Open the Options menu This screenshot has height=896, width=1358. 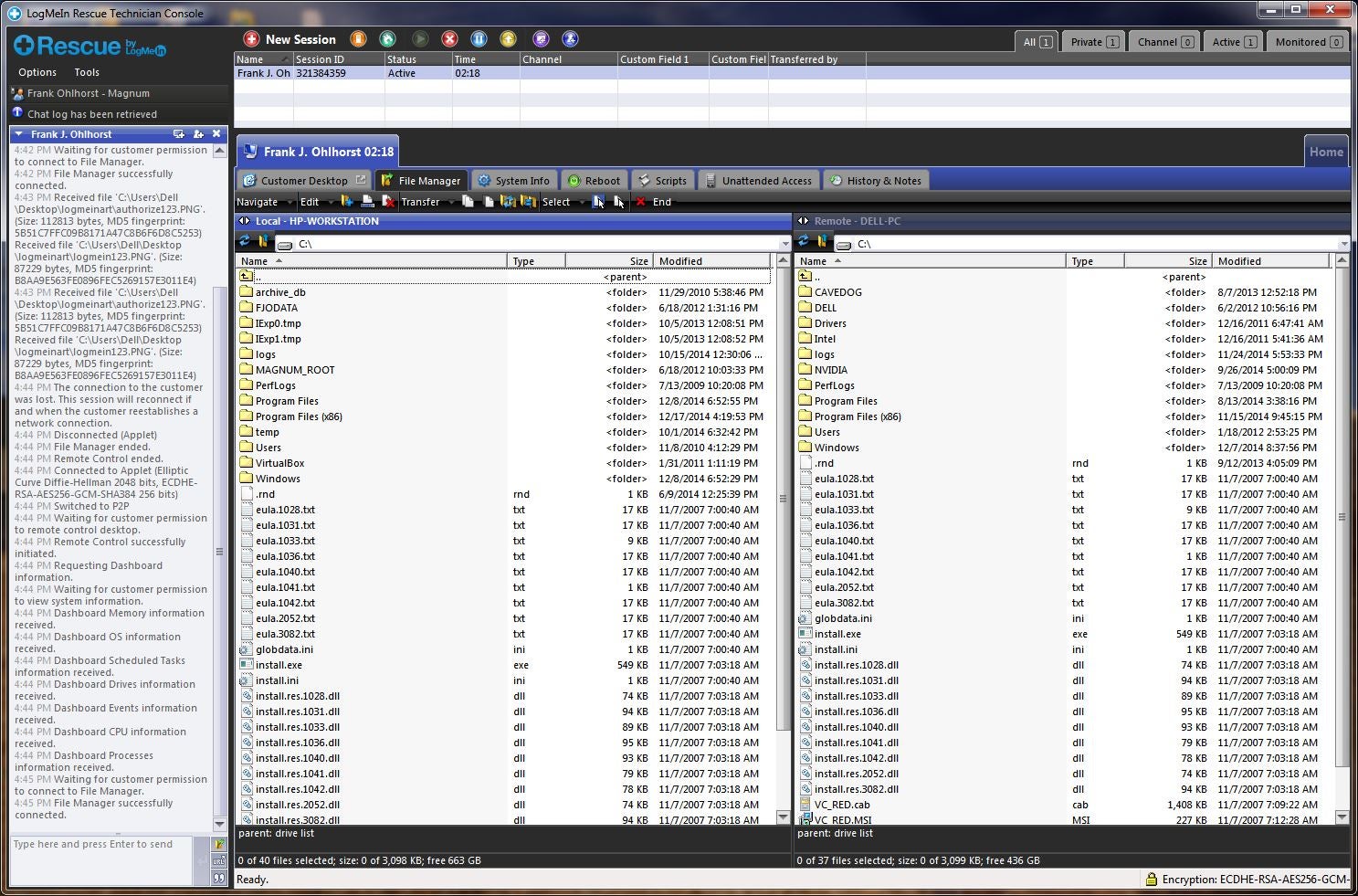point(37,72)
